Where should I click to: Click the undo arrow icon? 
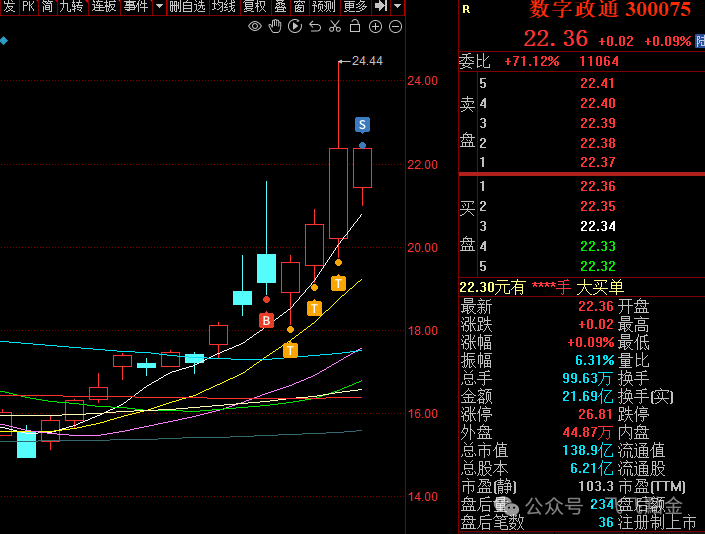pyautogui.click(x=315, y=27)
